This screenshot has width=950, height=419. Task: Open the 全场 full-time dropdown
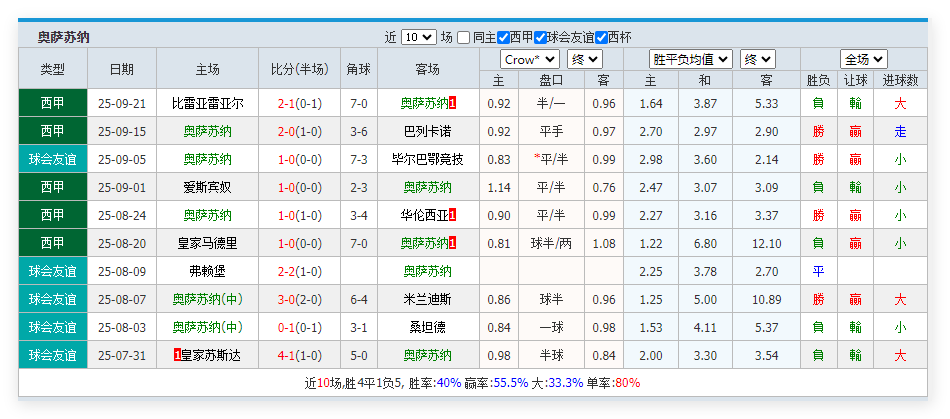[864, 59]
